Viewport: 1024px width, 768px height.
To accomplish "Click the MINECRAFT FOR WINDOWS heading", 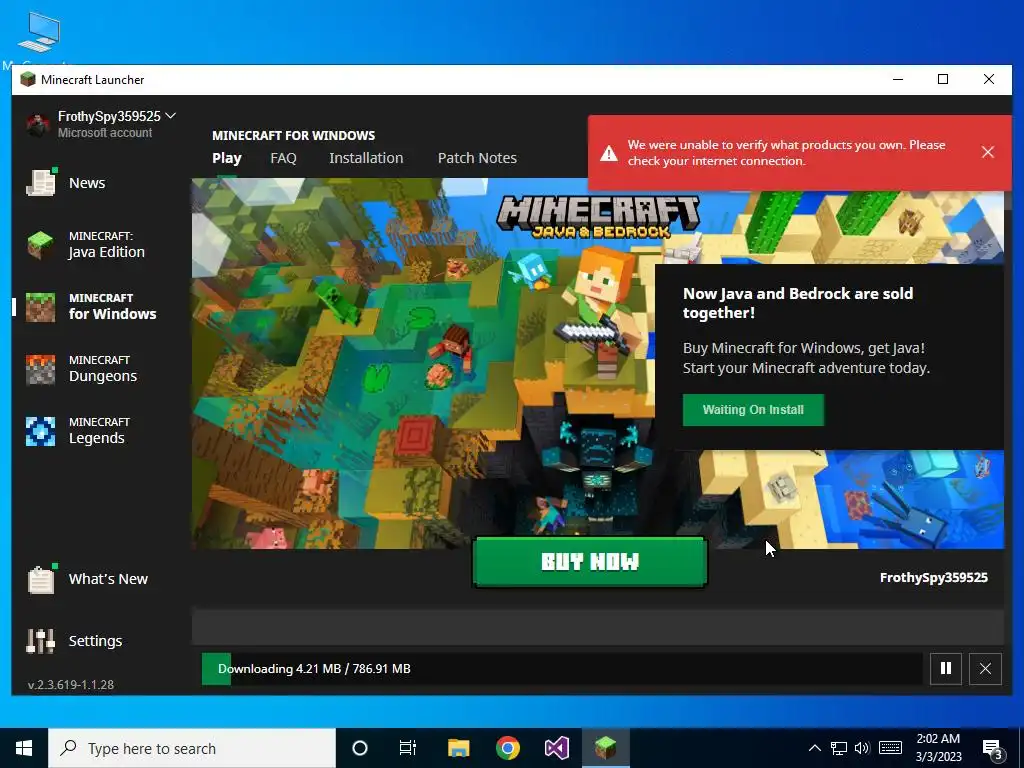I will (293, 136).
